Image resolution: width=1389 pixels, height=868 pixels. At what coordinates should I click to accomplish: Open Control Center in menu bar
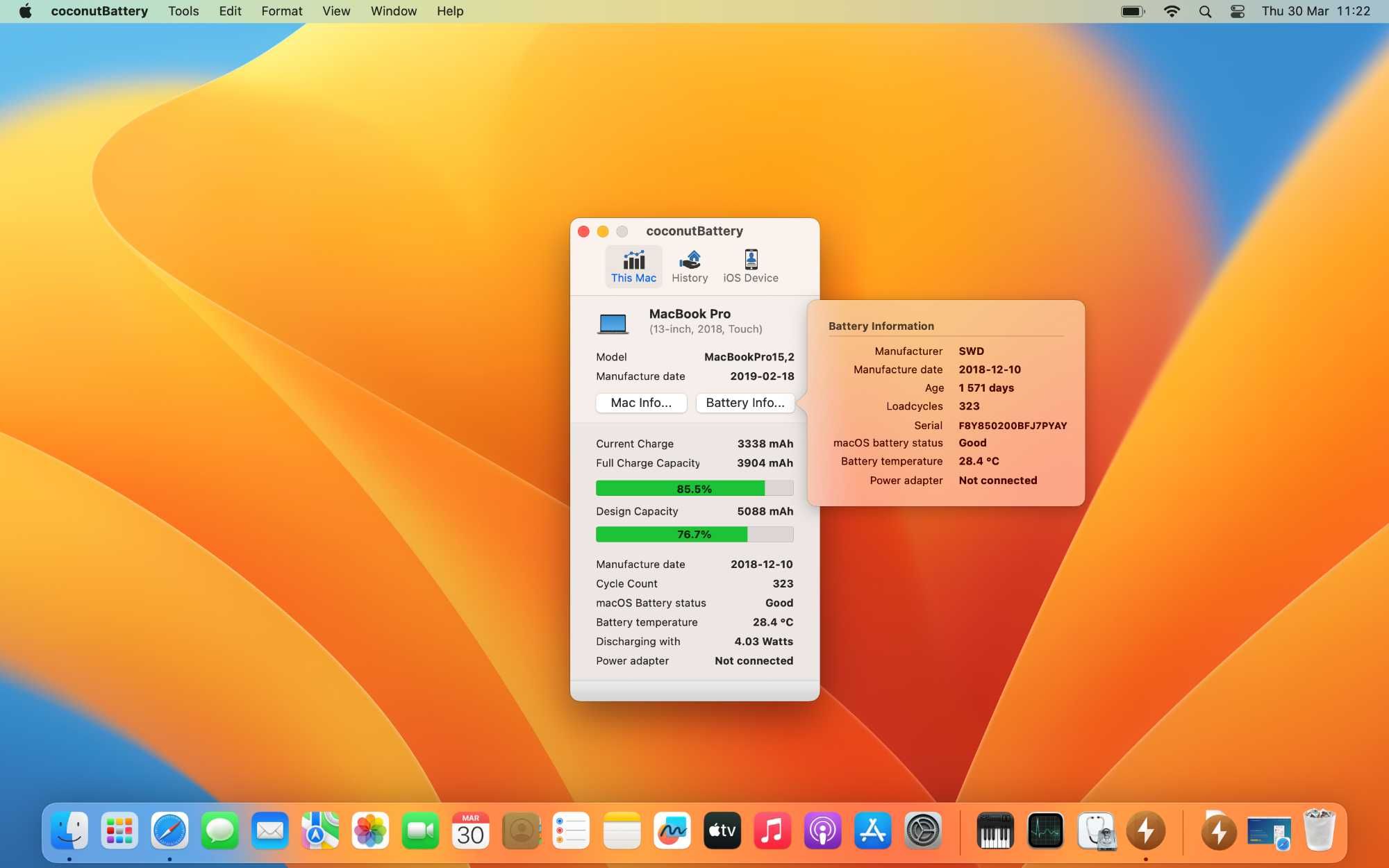pyautogui.click(x=1238, y=11)
